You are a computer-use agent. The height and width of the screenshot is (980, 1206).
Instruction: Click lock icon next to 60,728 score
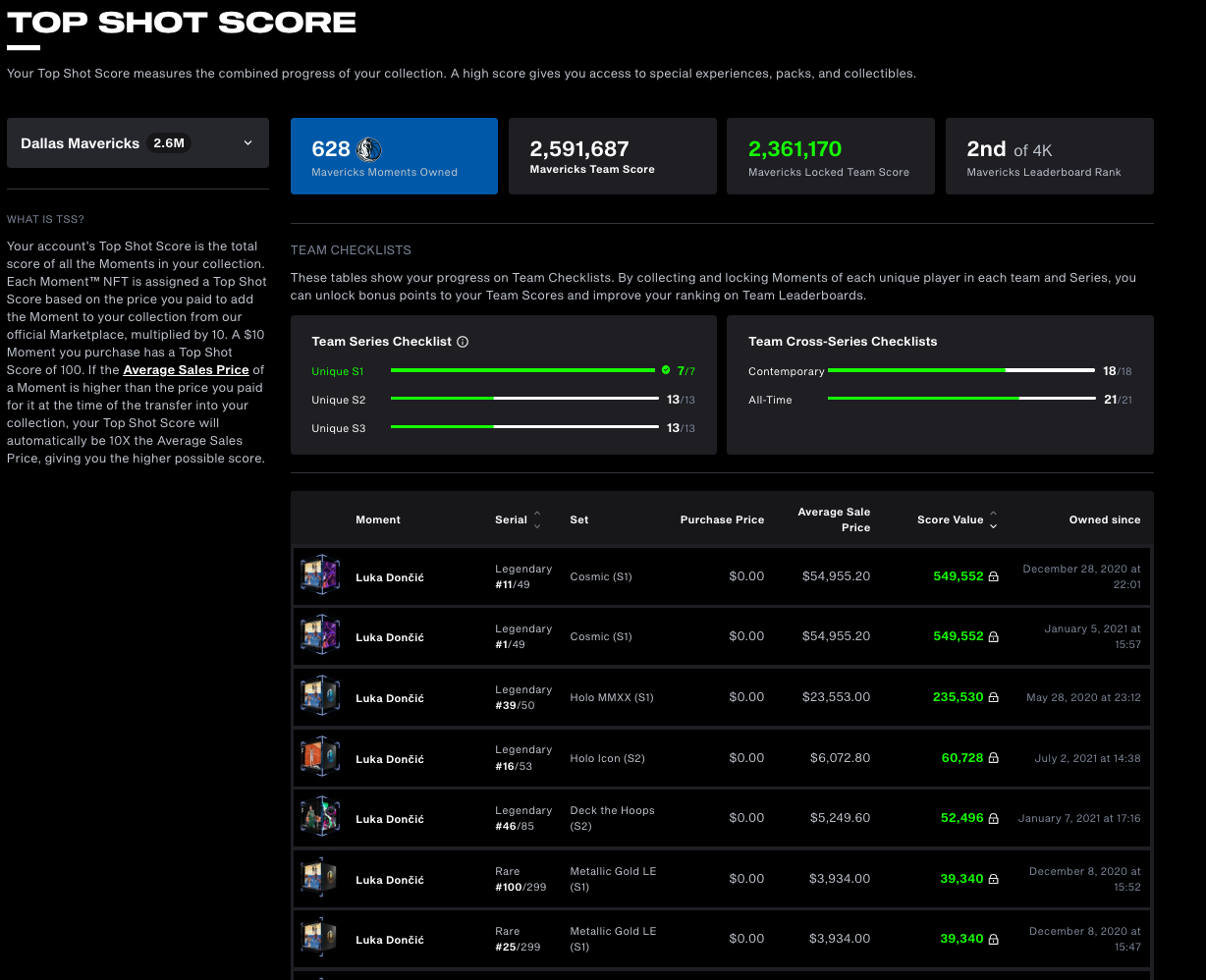(x=993, y=758)
